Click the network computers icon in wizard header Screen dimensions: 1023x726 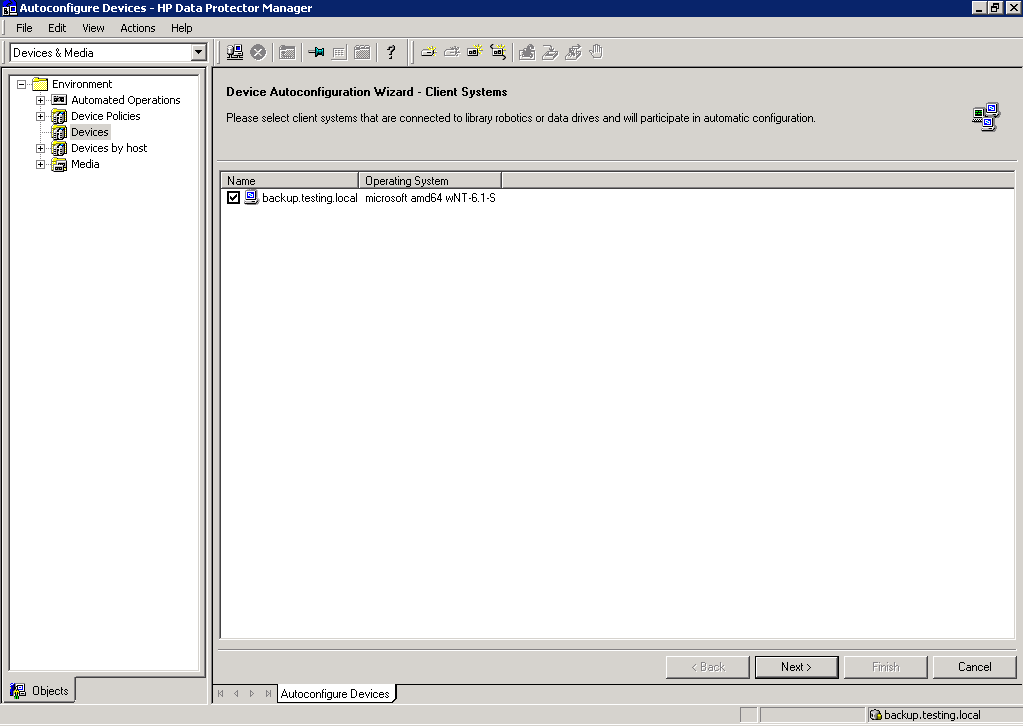[985, 117]
